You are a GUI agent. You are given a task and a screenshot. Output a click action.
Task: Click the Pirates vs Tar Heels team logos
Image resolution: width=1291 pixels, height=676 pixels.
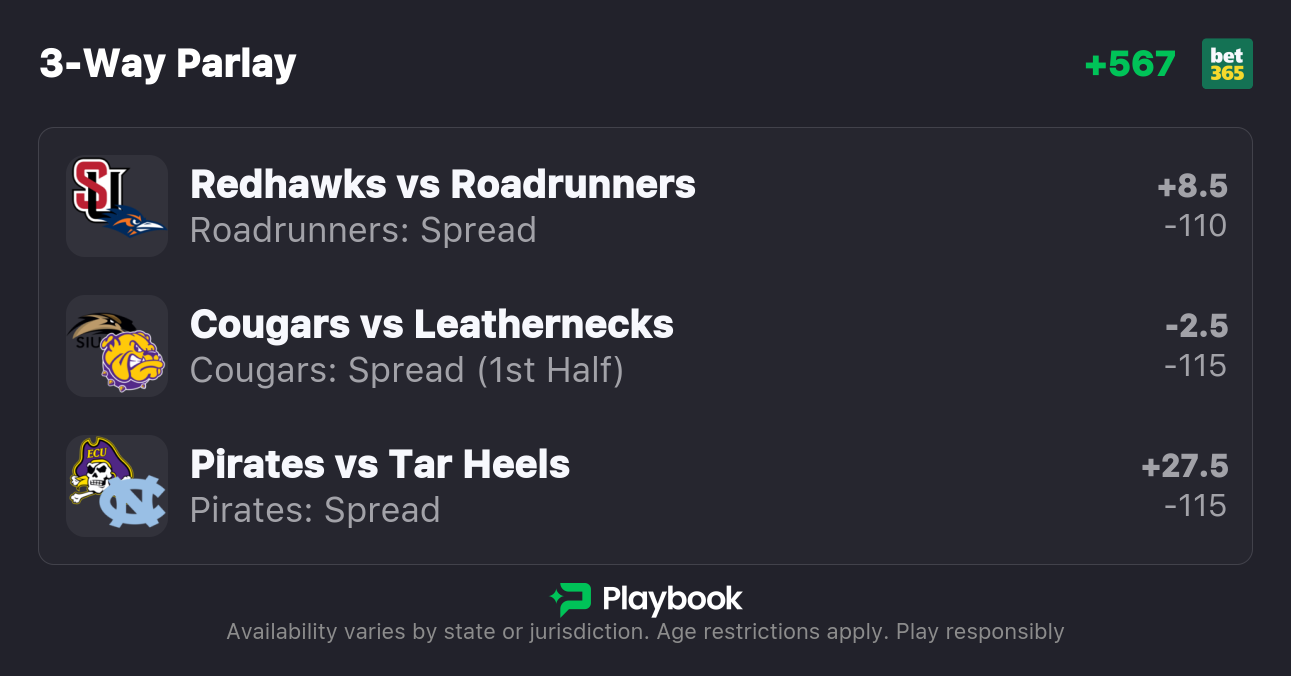(117, 486)
